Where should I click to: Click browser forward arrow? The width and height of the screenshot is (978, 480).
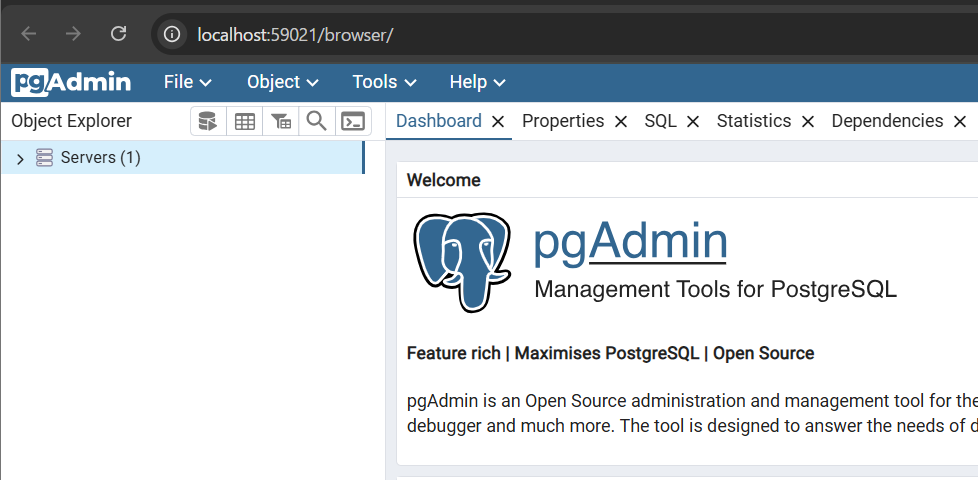coord(73,34)
